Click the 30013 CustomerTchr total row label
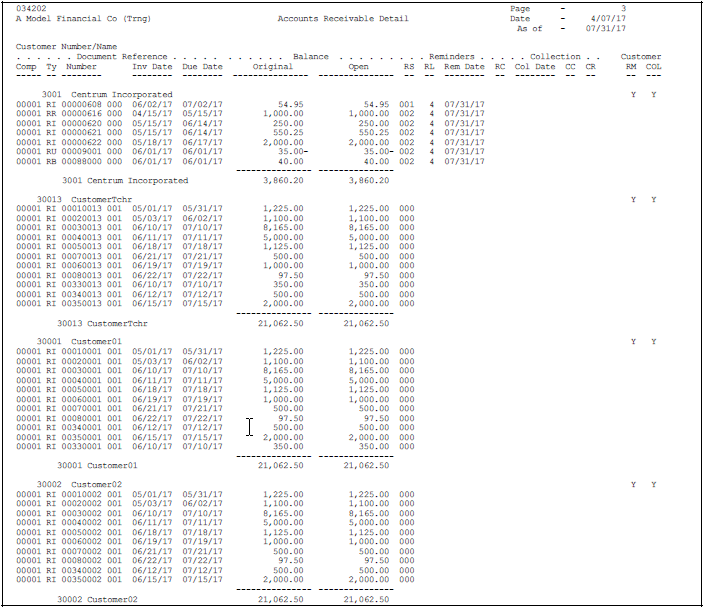Image resolution: width=704 pixels, height=608 pixels. tap(102, 323)
